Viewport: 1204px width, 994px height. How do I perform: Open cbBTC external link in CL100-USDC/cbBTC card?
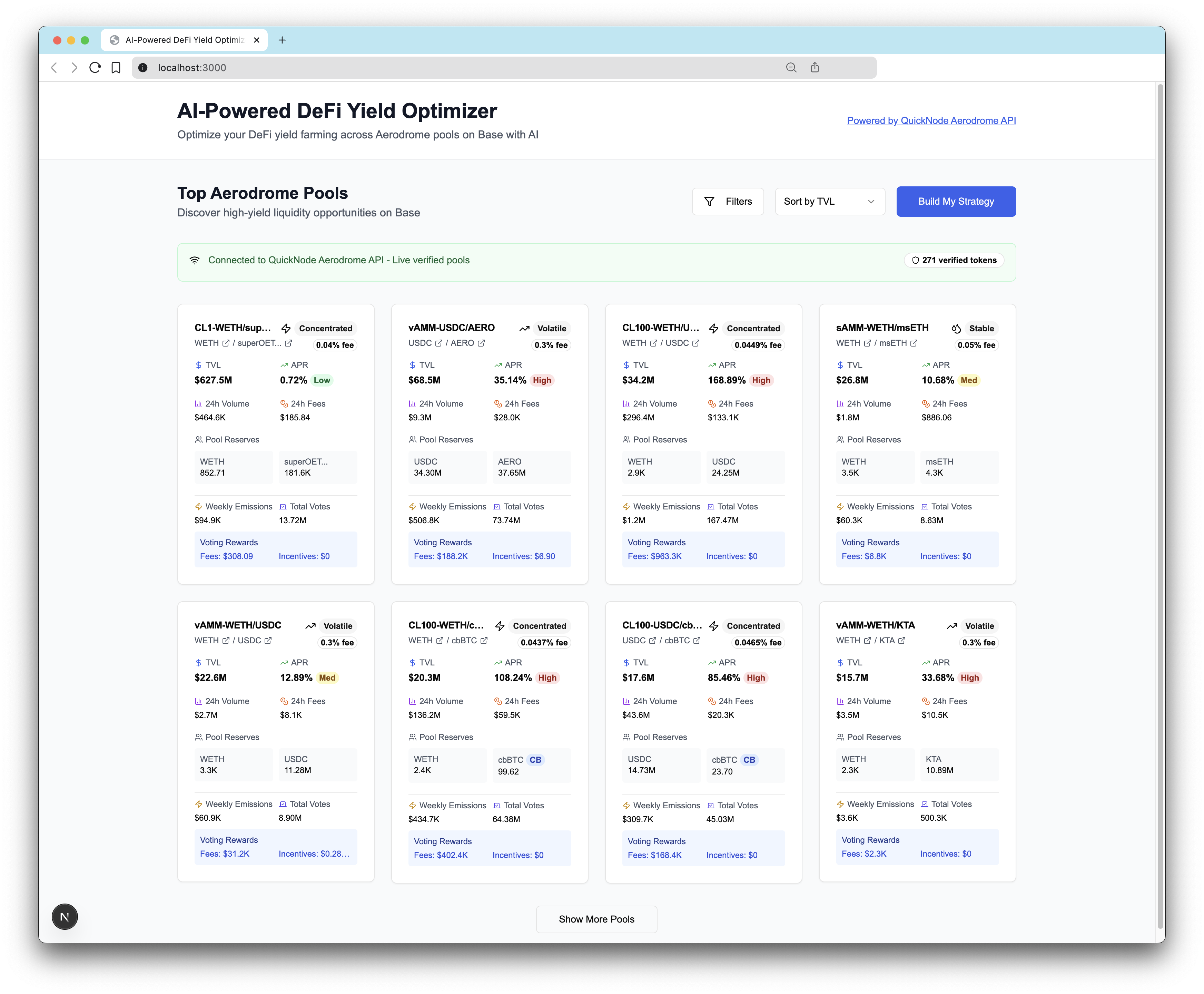point(697,641)
